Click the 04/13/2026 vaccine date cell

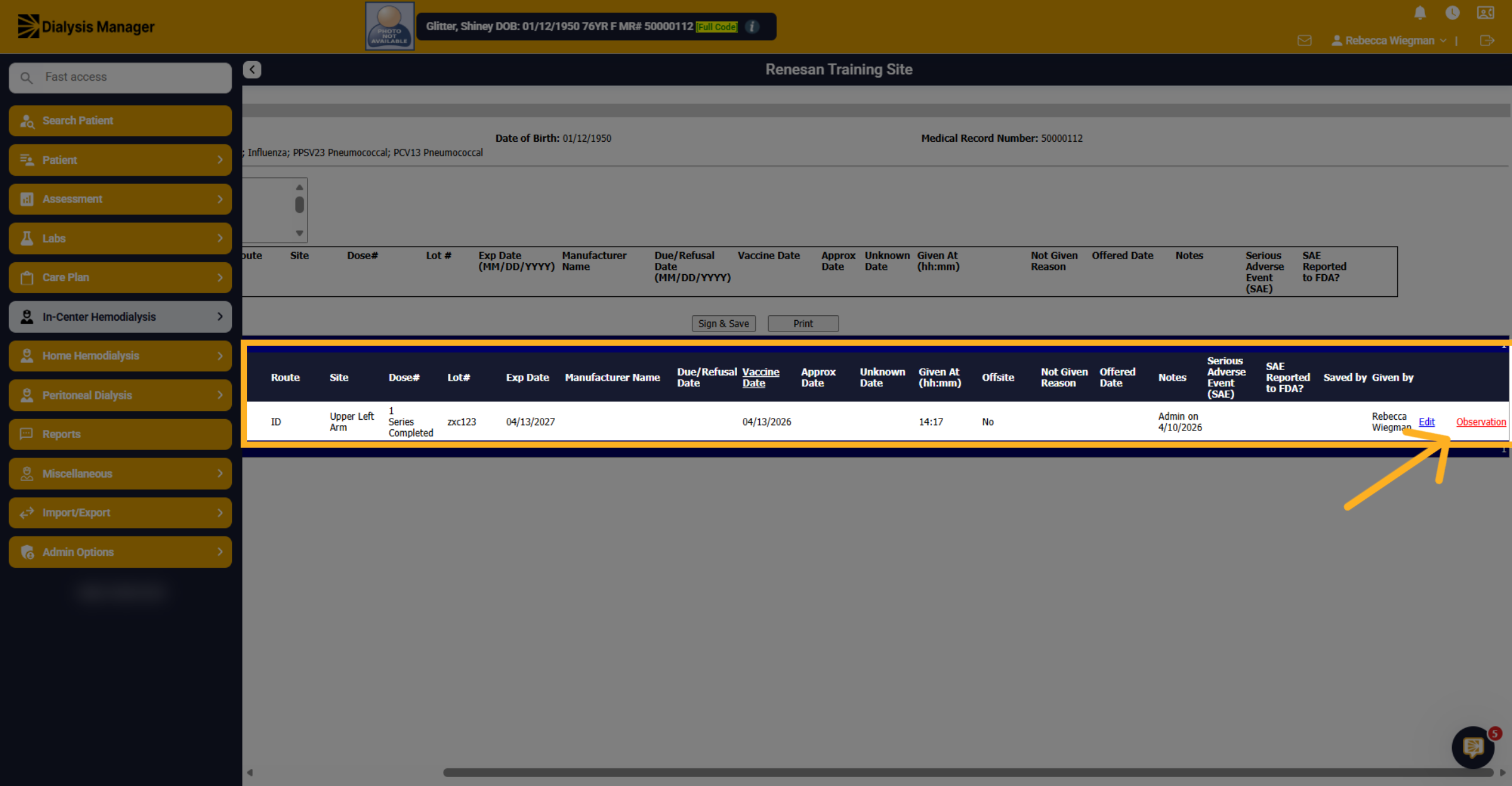point(767,422)
